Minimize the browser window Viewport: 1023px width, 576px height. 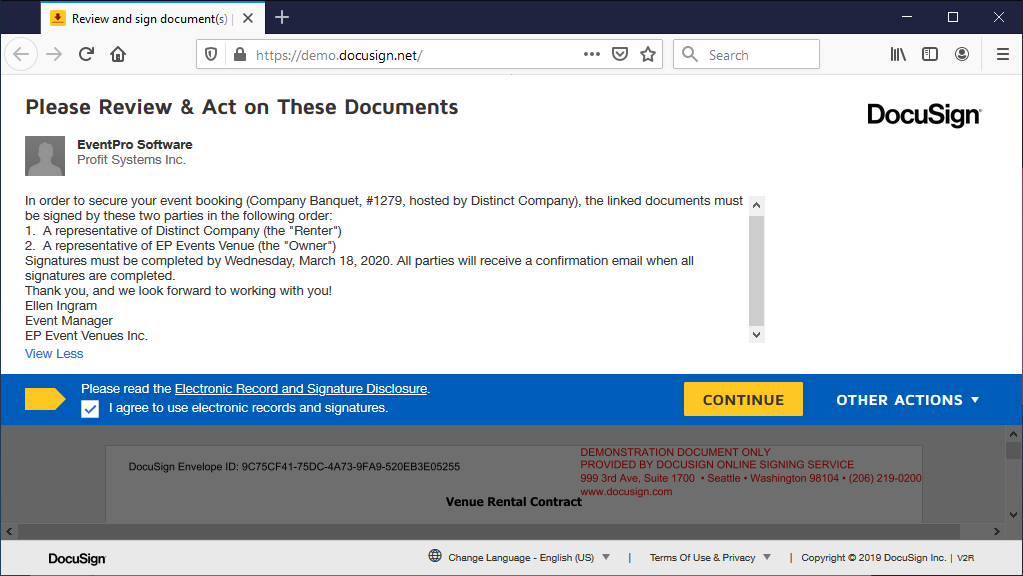tap(907, 17)
